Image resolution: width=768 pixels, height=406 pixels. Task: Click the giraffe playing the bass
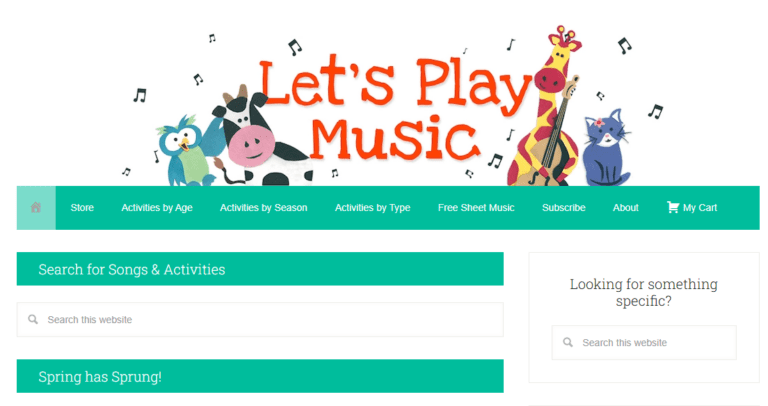coord(546,108)
